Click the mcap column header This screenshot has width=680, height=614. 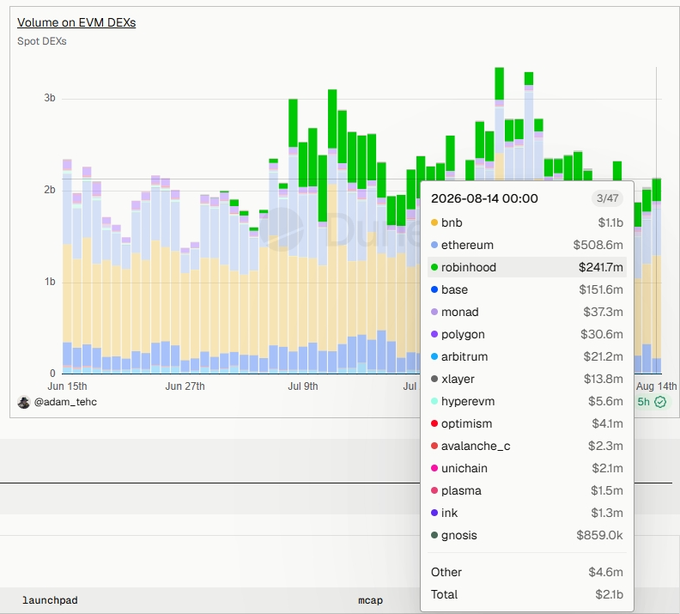(370, 601)
